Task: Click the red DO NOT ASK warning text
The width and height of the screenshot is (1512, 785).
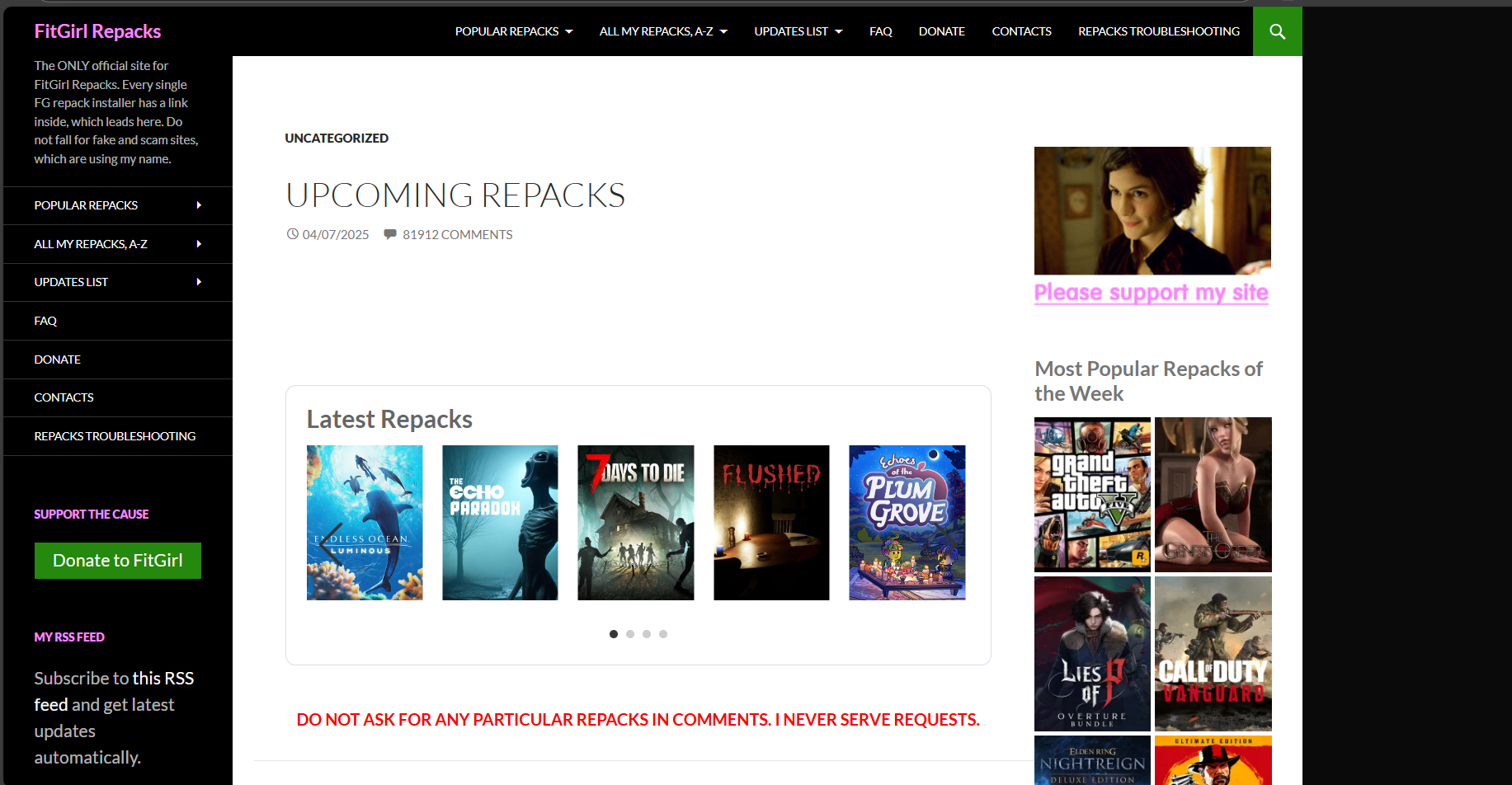Action: coord(638,720)
